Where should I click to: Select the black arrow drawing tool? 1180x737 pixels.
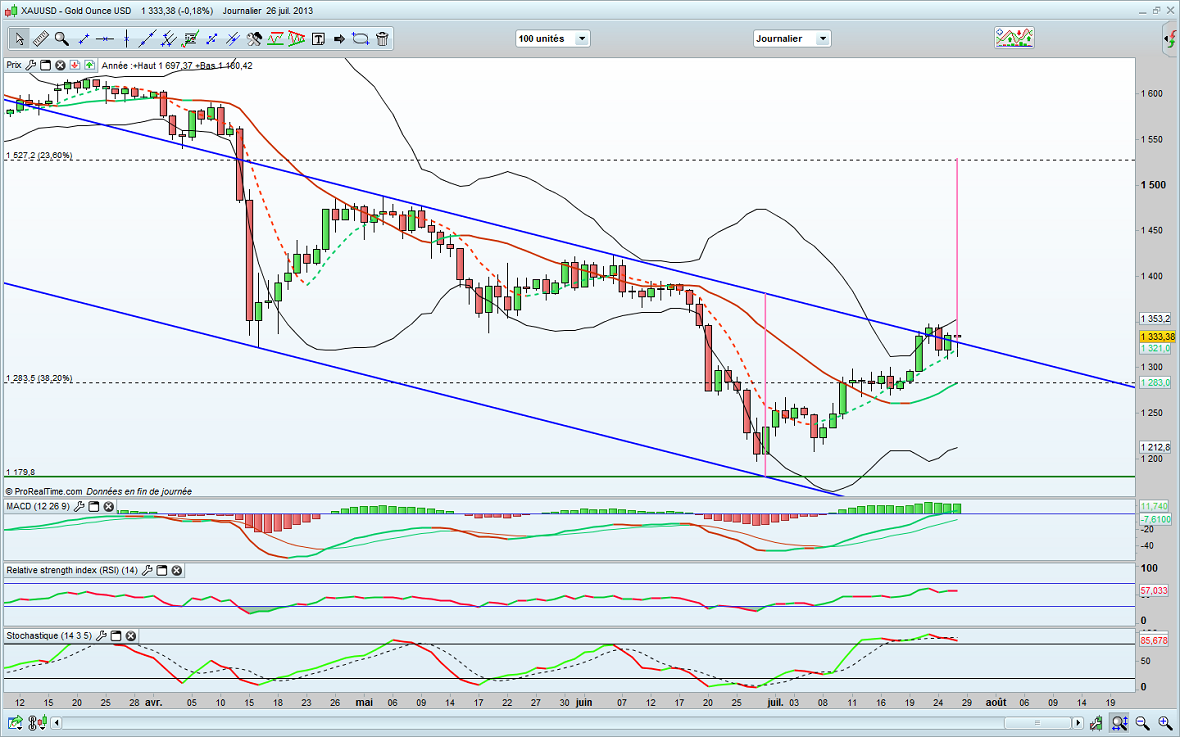(339, 39)
